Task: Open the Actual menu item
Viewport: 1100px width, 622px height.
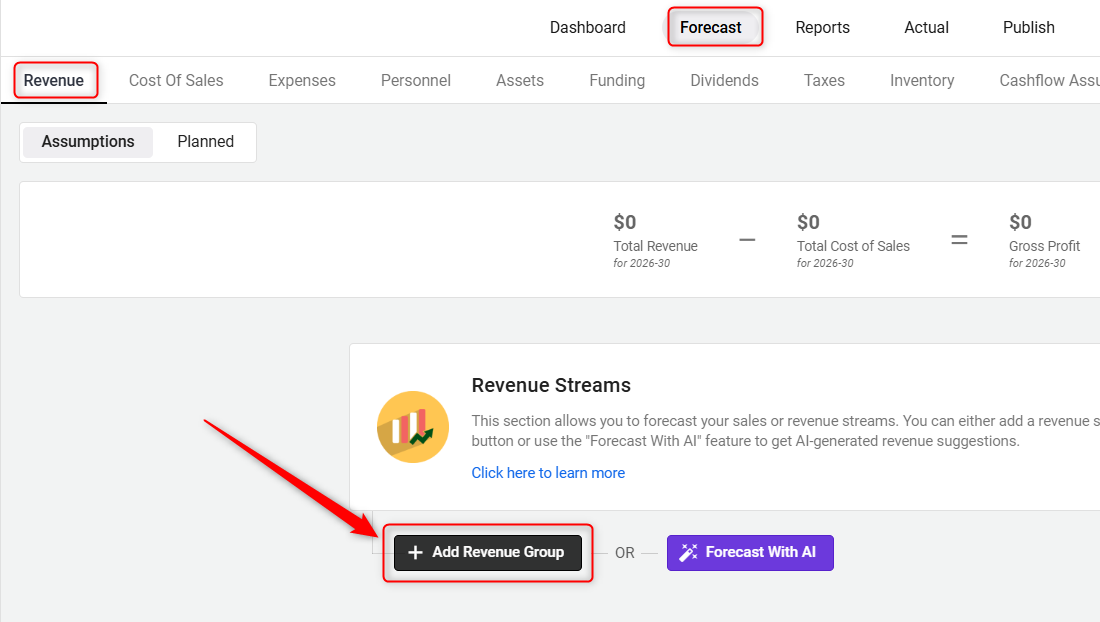Action: click(x=927, y=28)
